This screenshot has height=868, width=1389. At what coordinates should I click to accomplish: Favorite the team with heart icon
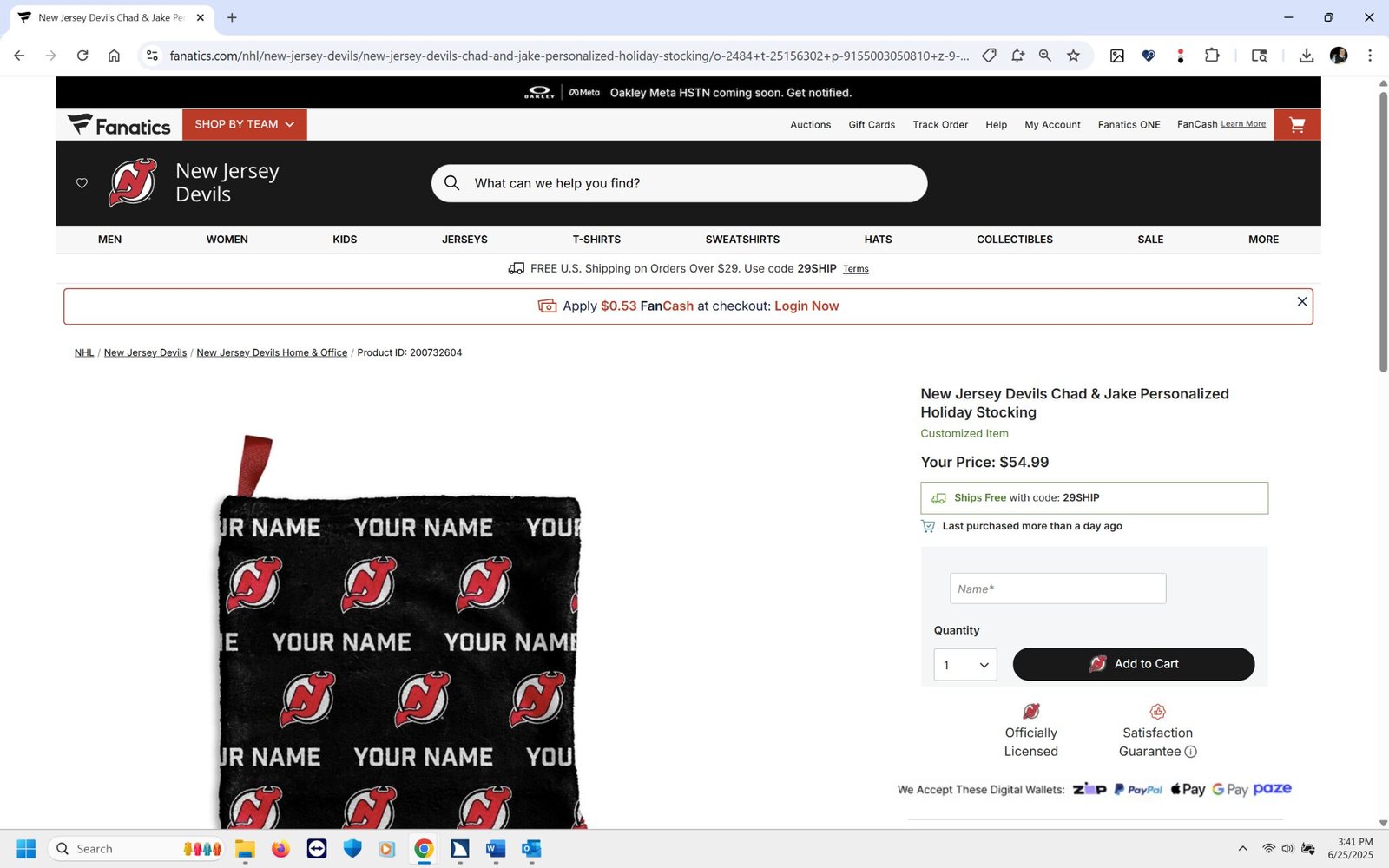tap(82, 183)
